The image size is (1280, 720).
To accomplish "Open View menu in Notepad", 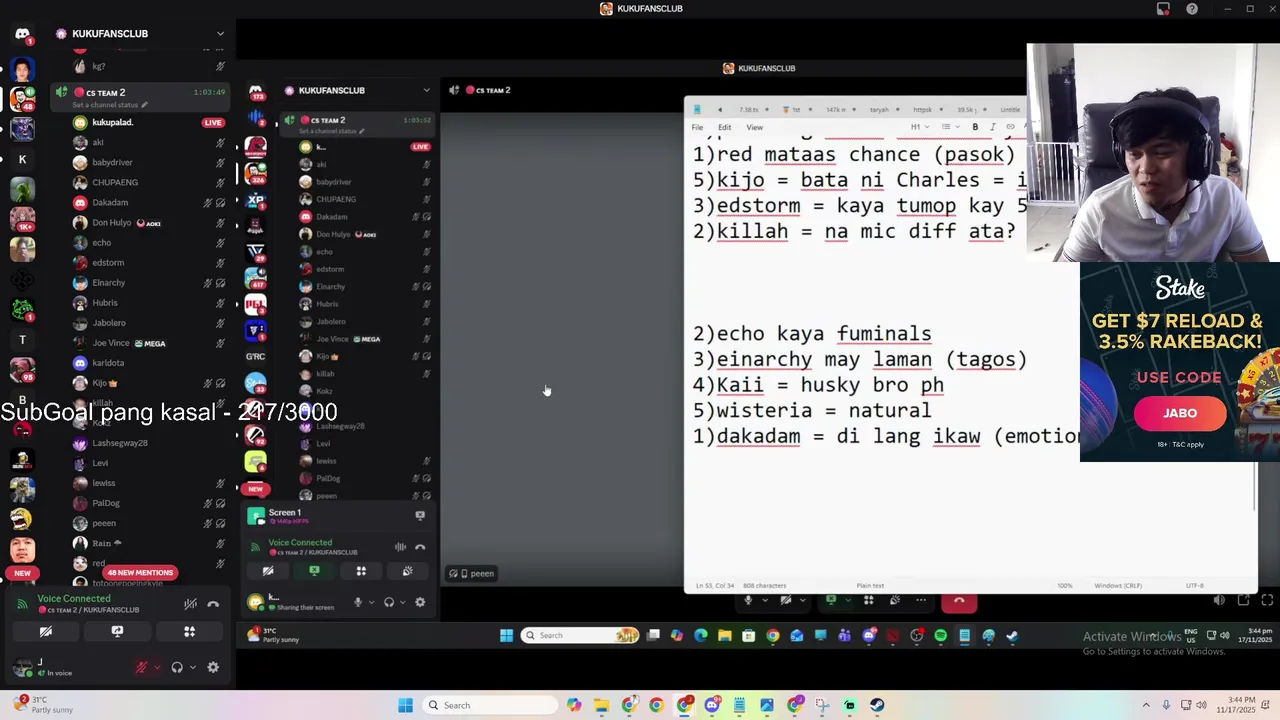I will point(754,127).
